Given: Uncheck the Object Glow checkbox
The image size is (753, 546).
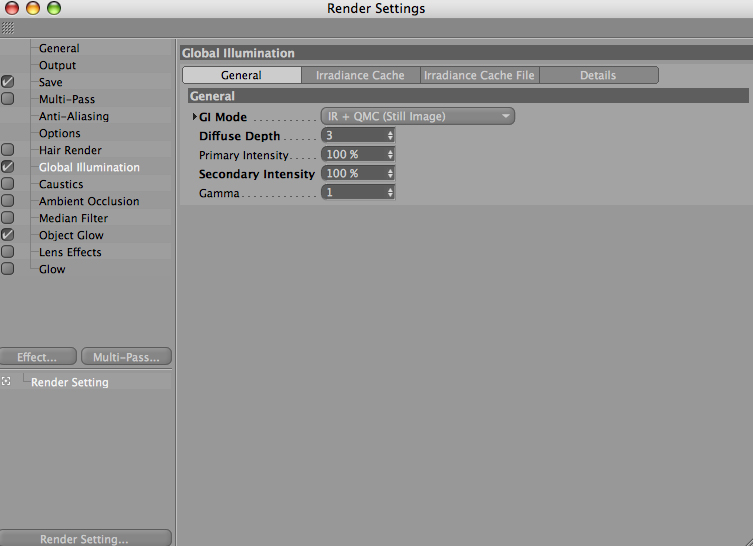Looking at the screenshot, I should pos(7,234).
